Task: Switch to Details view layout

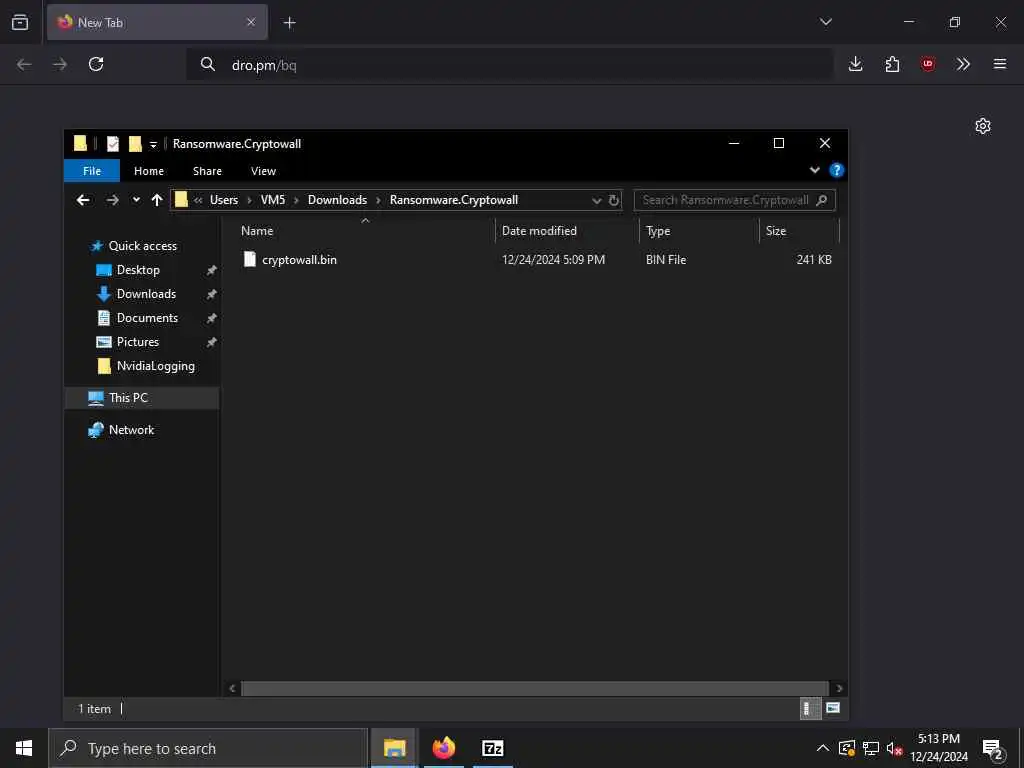Action: coord(810,709)
